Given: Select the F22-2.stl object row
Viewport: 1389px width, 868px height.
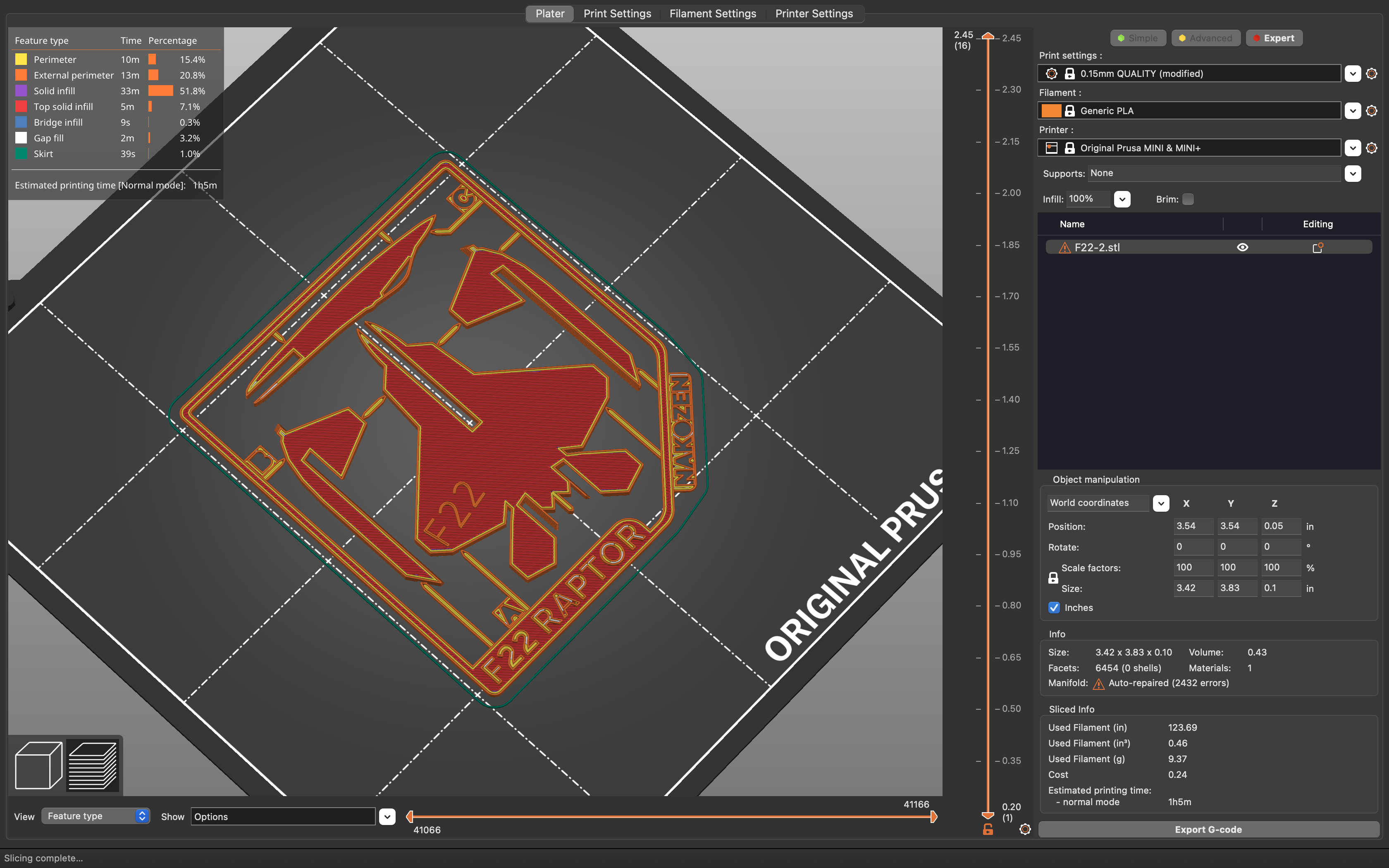Looking at the screenshot, I should [x=1209, y=248].
